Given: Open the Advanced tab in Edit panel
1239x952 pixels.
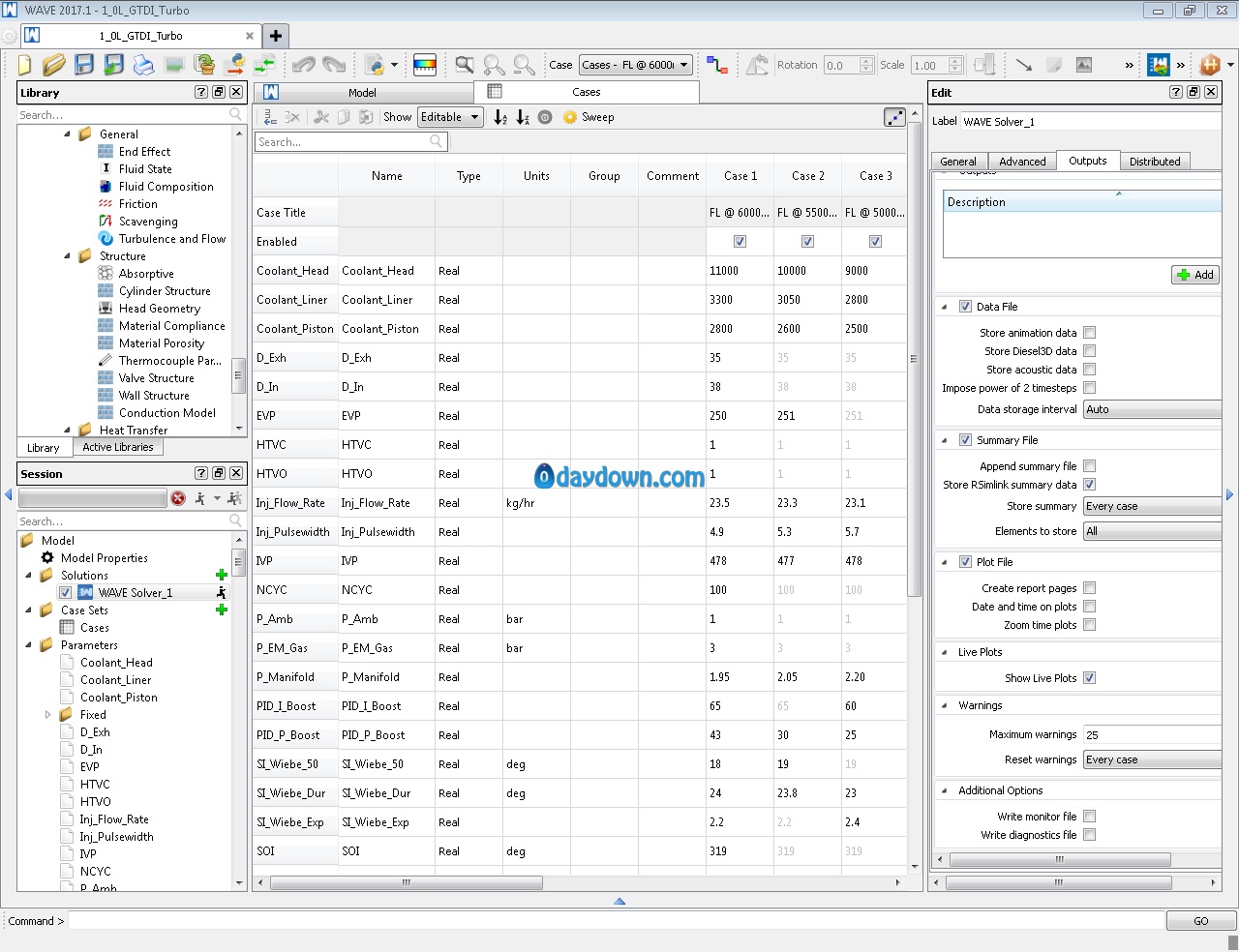Looking at the screenshot, I should [1022, 162].
